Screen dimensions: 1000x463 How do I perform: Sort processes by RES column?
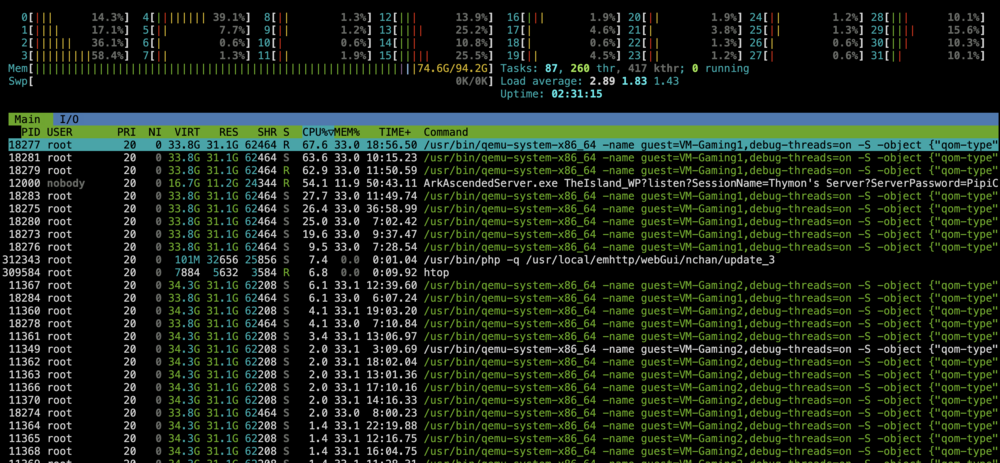pos(228,132)
